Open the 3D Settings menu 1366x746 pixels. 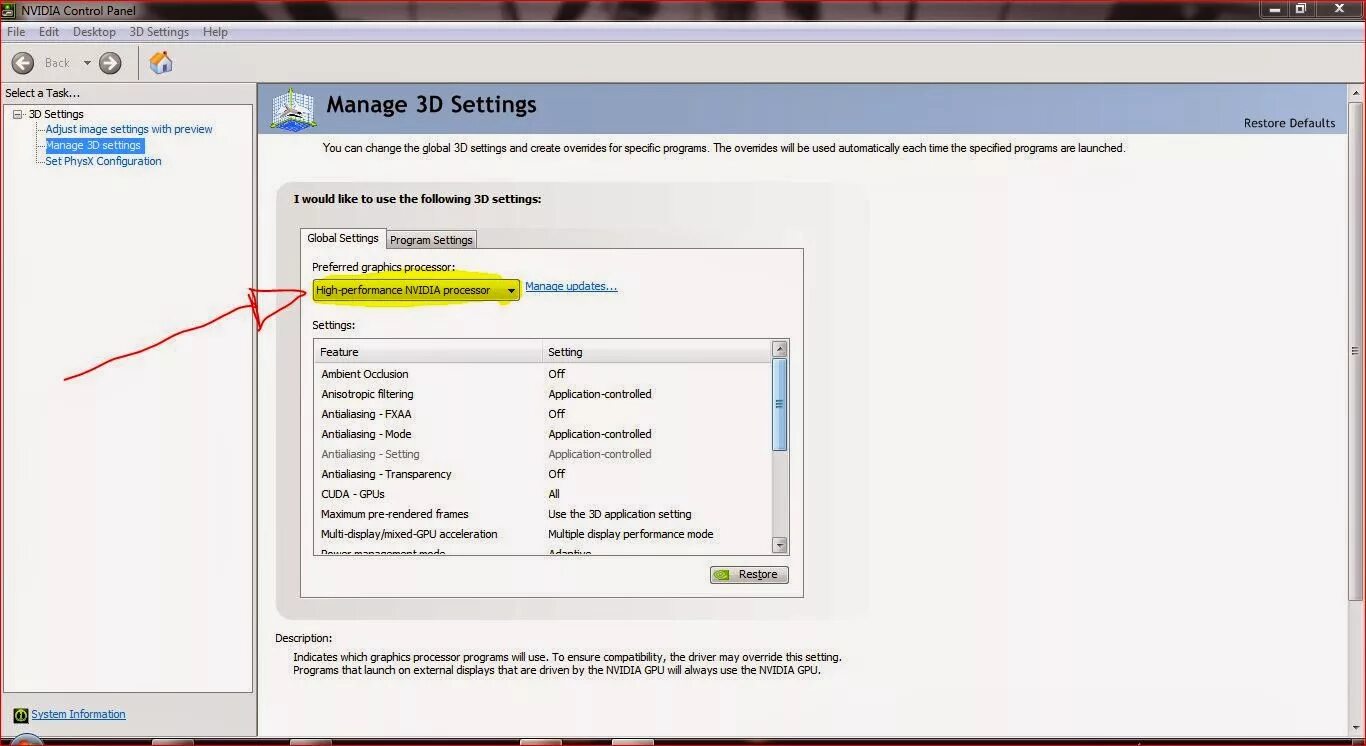159,32
